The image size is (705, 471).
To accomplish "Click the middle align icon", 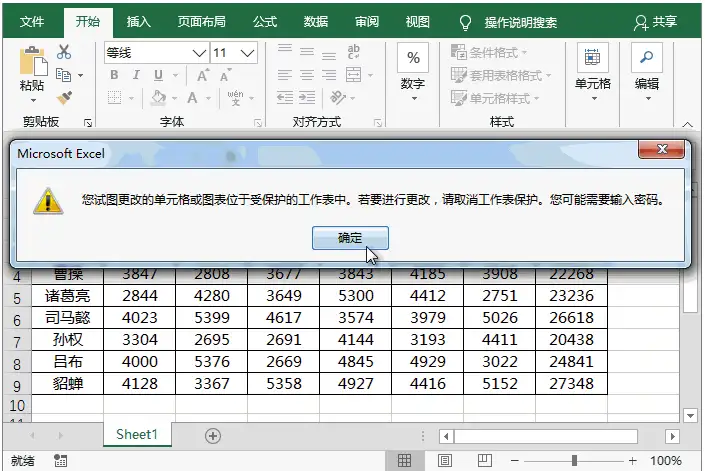I will click(307, 52).
